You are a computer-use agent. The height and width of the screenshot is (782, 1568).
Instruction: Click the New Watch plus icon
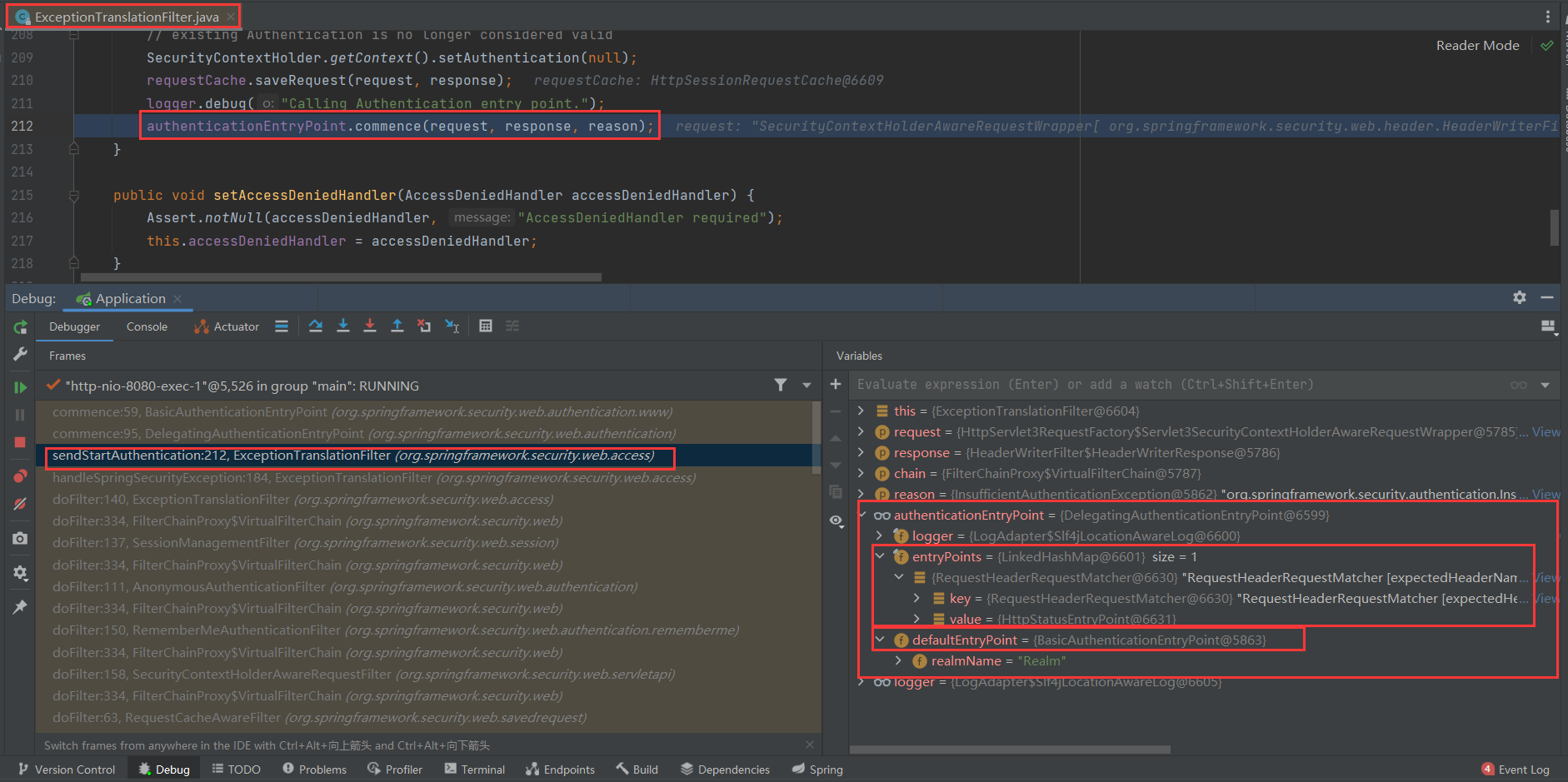point(836,384)
